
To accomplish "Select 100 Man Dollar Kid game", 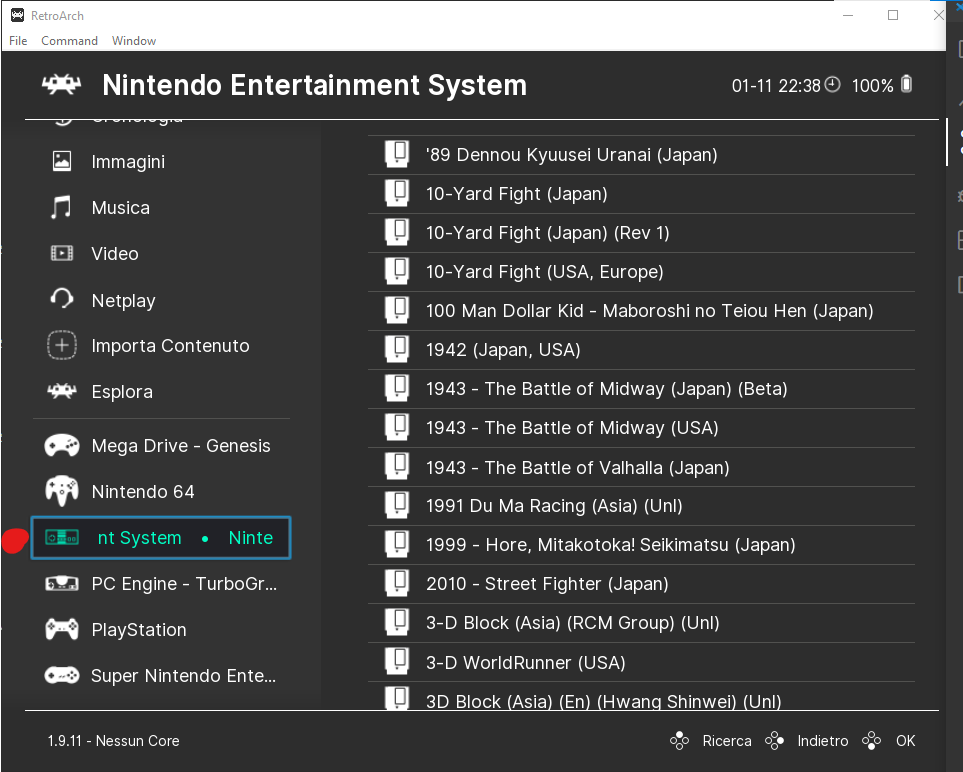I will (641, 311).
